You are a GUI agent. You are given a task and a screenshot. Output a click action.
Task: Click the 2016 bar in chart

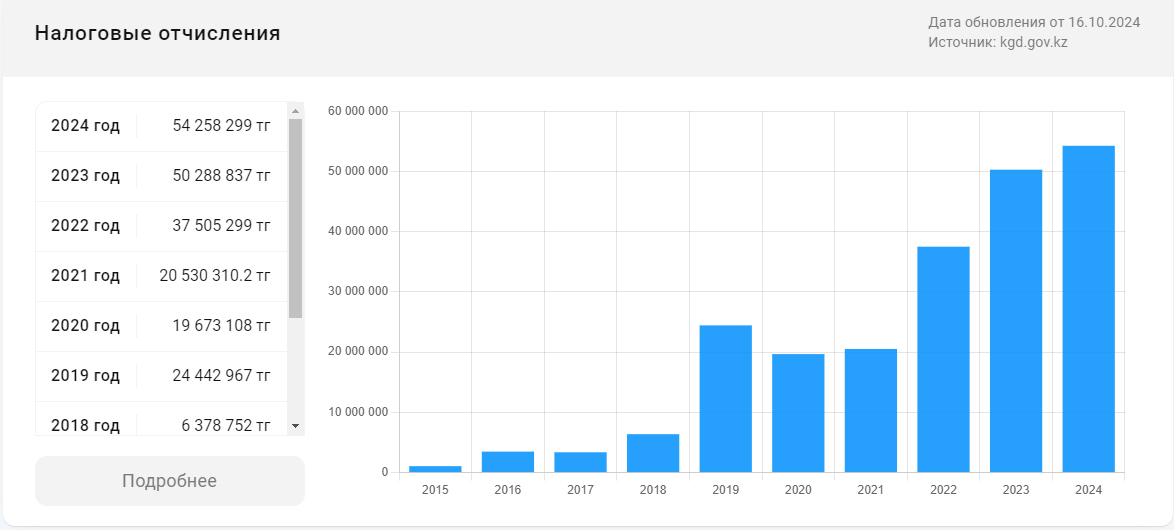coord(508,462)
